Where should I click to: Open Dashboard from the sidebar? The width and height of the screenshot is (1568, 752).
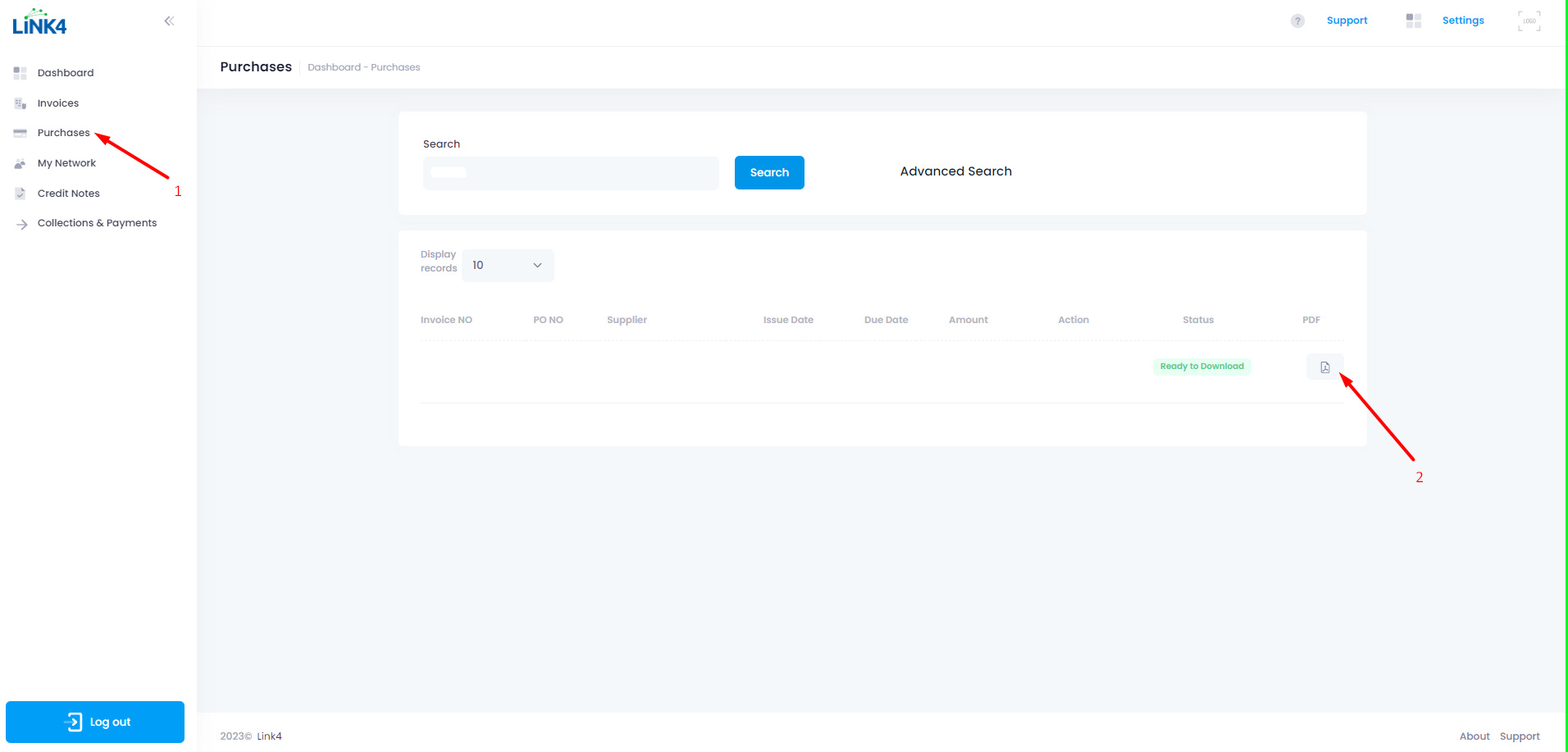point(66,73)
